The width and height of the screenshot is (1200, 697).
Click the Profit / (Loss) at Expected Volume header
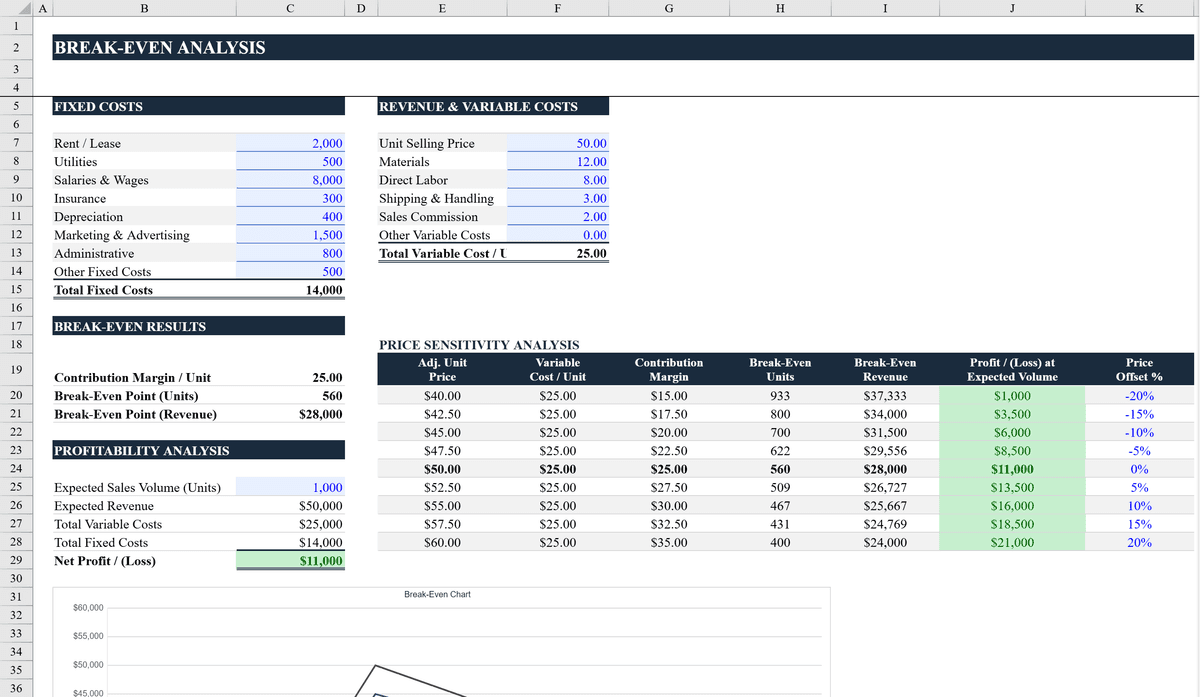(1012, 369)
